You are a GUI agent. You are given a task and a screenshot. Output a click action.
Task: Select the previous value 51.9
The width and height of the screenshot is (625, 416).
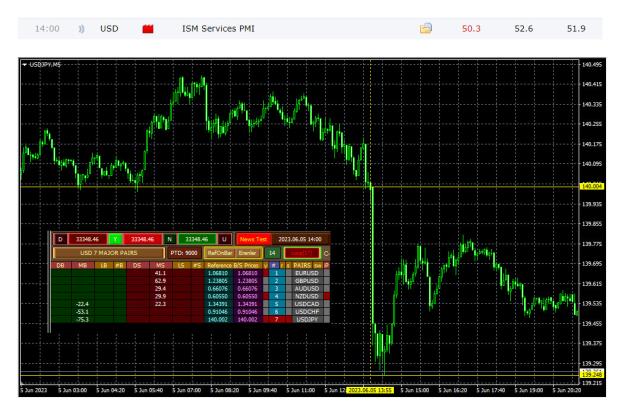pos(576,29)
